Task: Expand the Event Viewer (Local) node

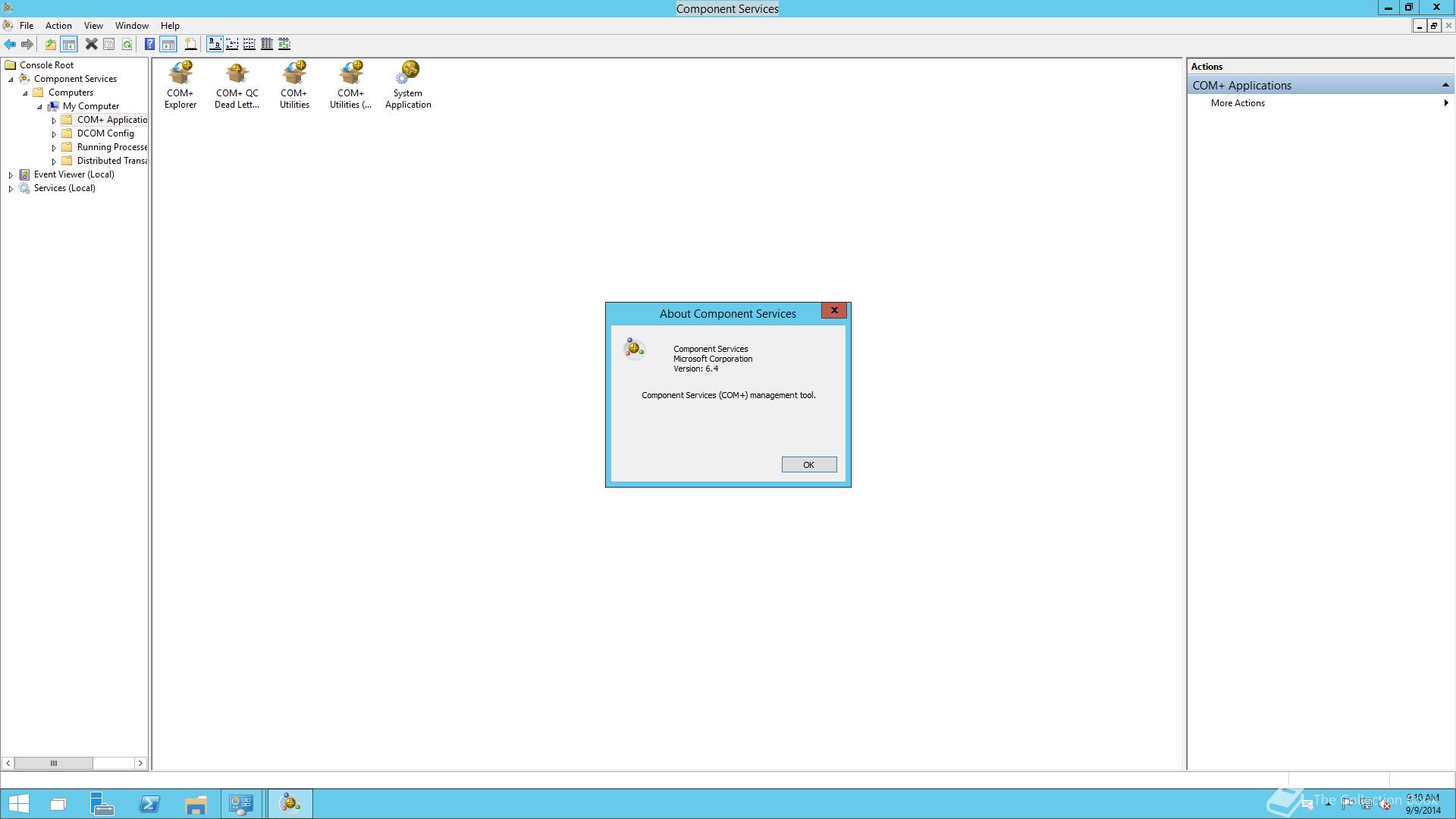Action: [11, 175]
